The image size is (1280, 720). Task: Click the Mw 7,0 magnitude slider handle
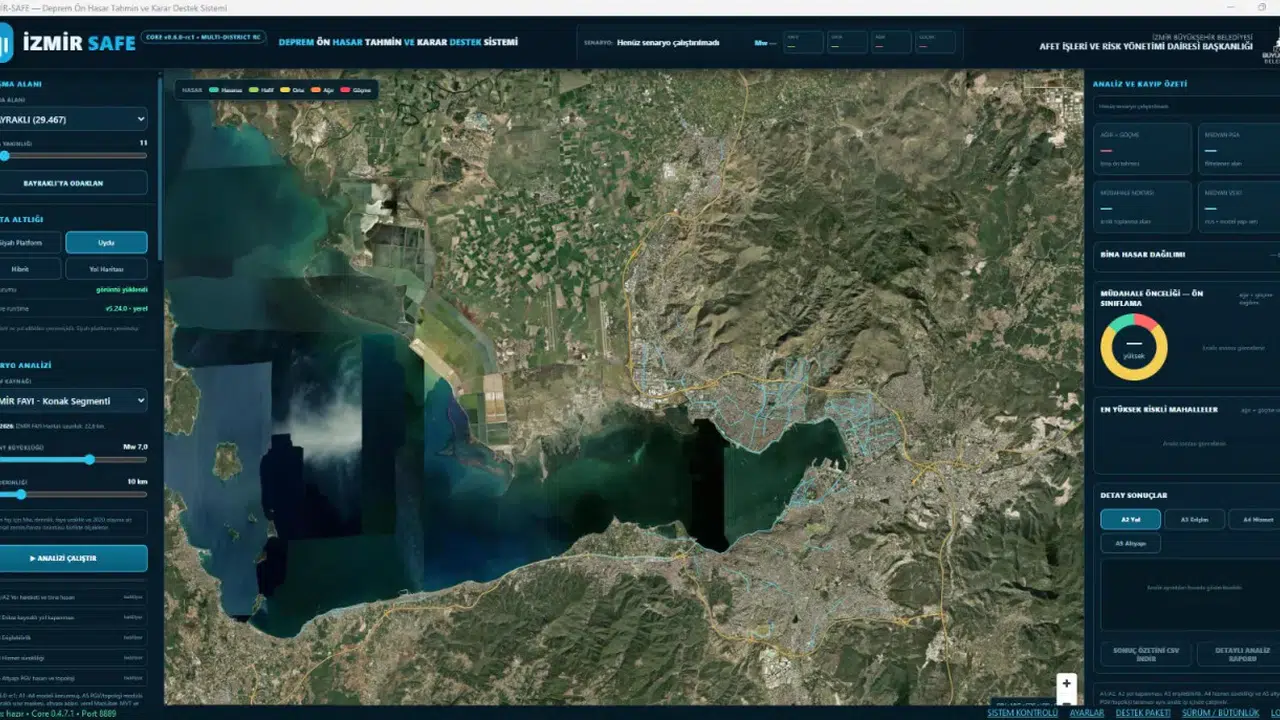(89, 459)
